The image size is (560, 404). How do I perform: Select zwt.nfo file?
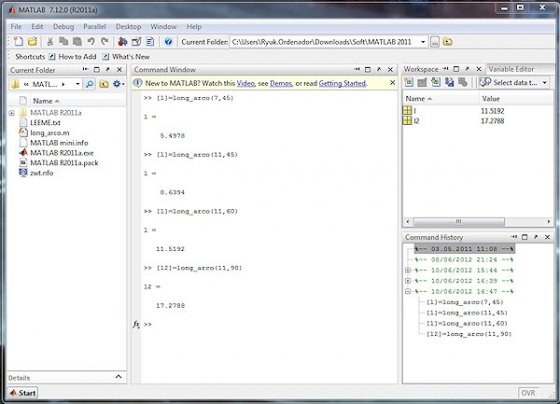click(x=42, y=173)
